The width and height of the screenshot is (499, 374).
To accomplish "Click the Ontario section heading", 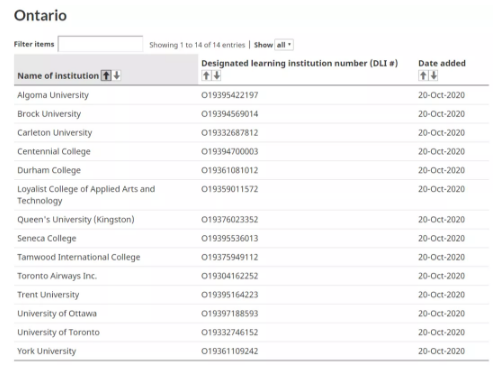I will click(x=40, y=15).
